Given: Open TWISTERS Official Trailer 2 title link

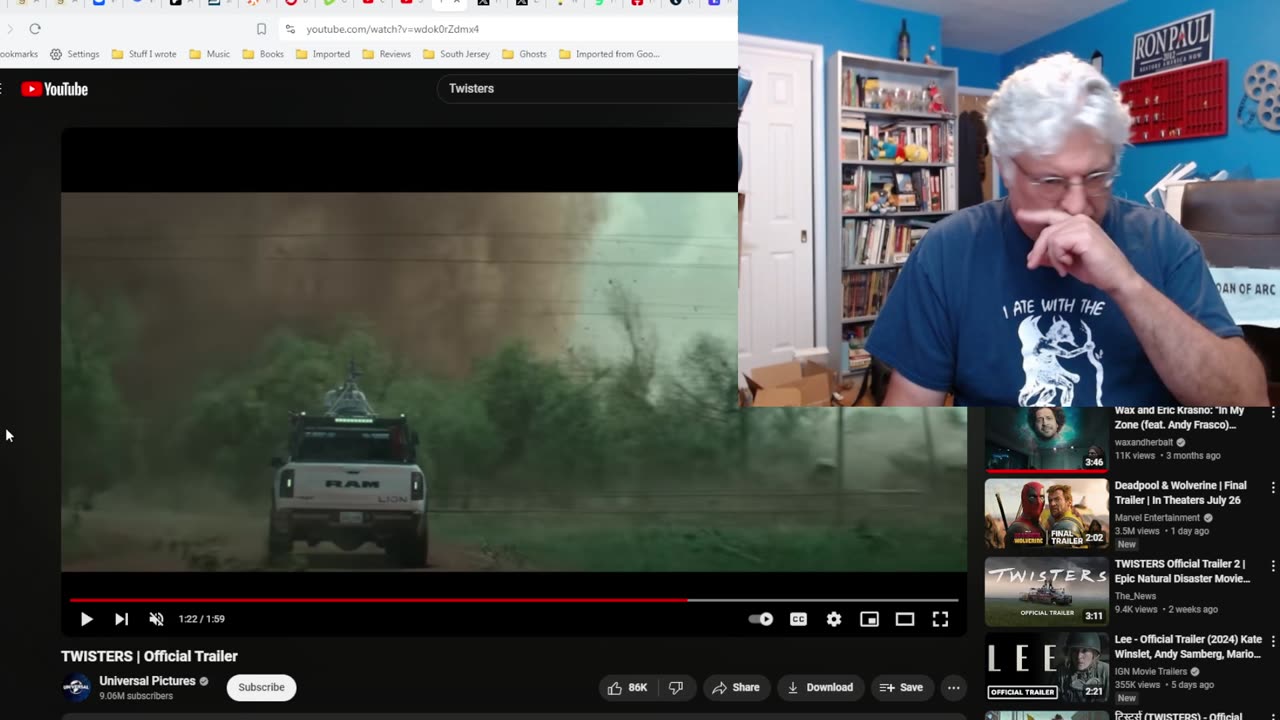Looking at the screenshot, I should pyautogui.click(x=1182, y=571).
